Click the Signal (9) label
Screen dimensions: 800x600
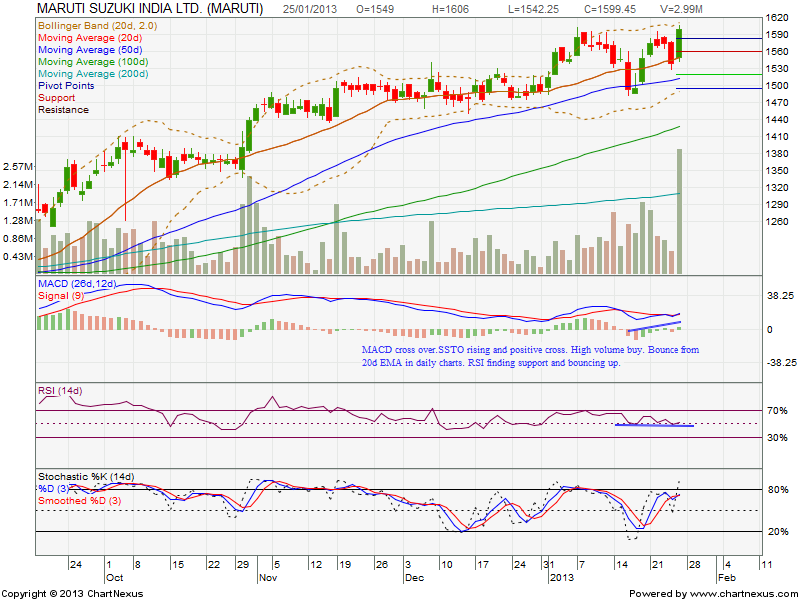[61, 295]
